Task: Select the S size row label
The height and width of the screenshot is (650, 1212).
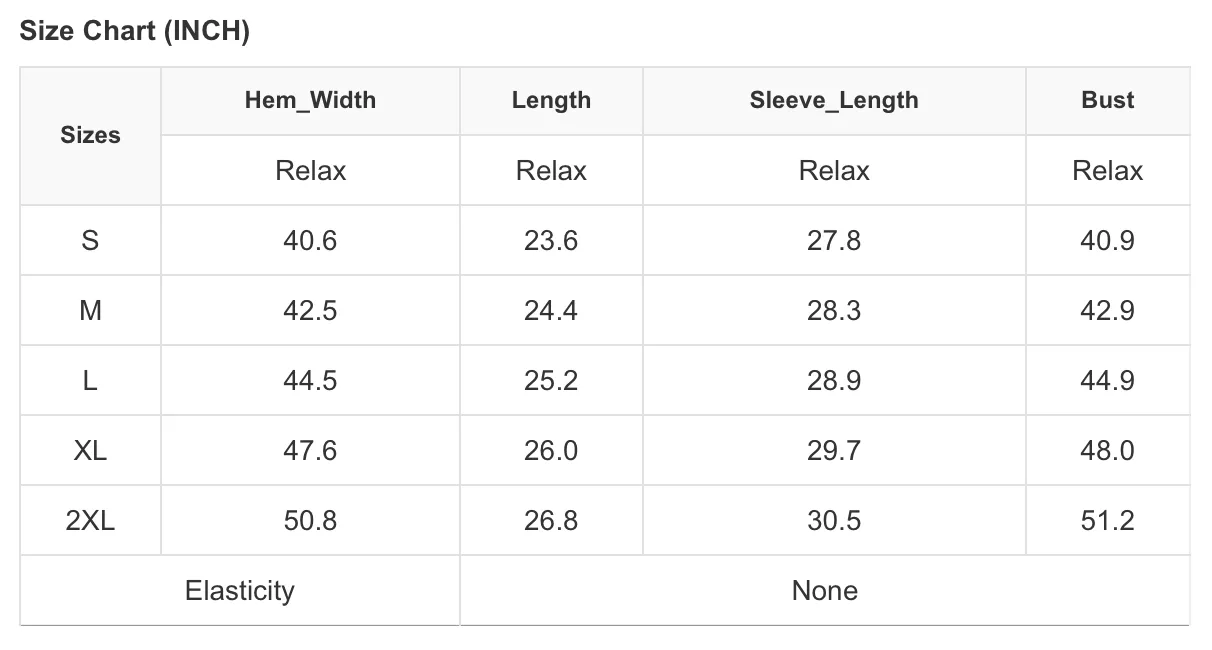Action: (90, 241)
